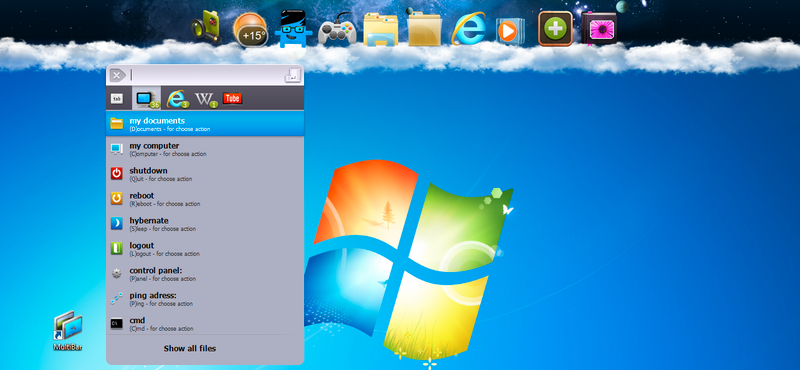800x370 pixels.
Task: Open the plain yellow folder dock icon
Action: pyautogui.click(x=424, y=30)
